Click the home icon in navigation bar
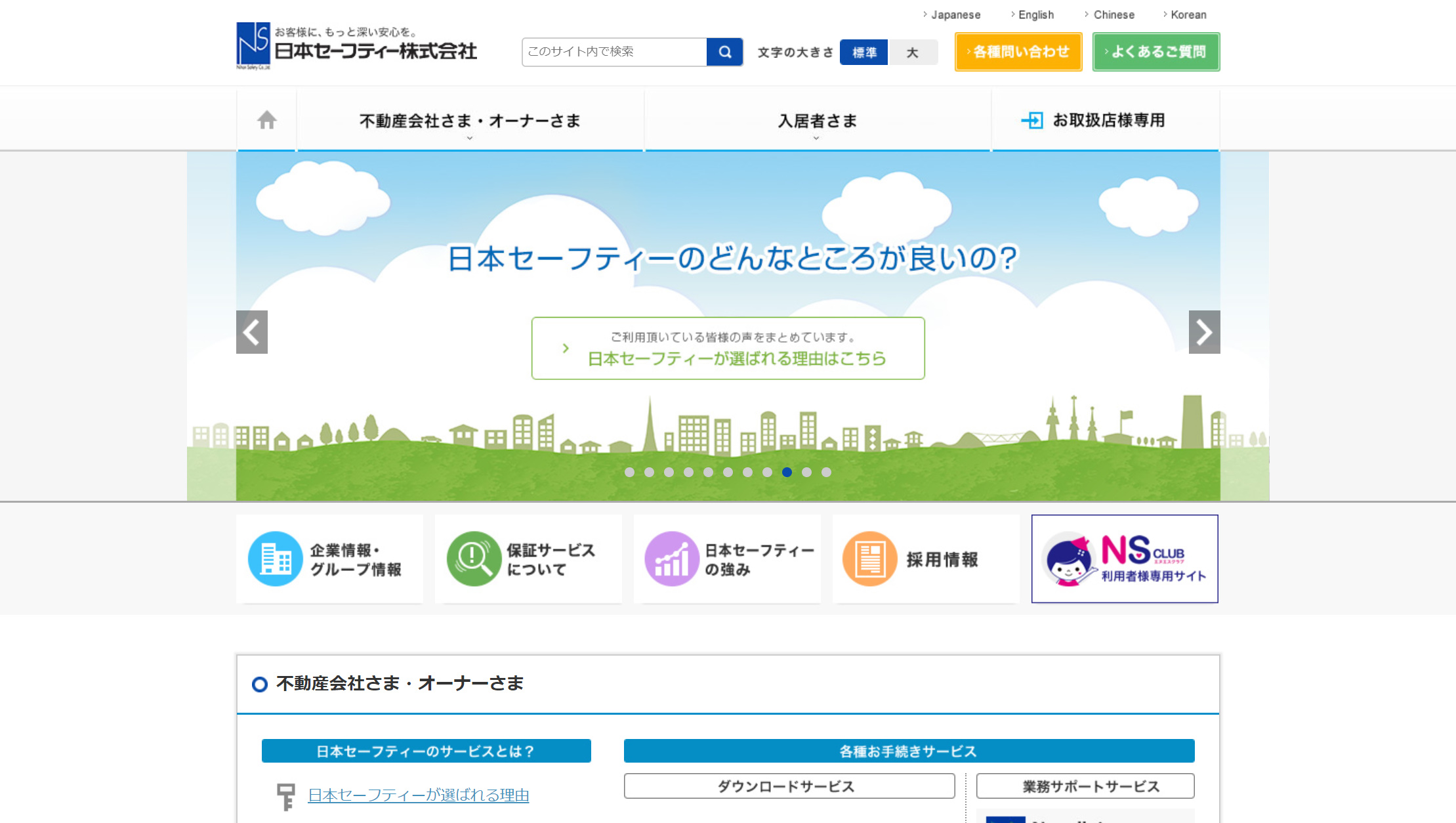 tap(266, 120)
